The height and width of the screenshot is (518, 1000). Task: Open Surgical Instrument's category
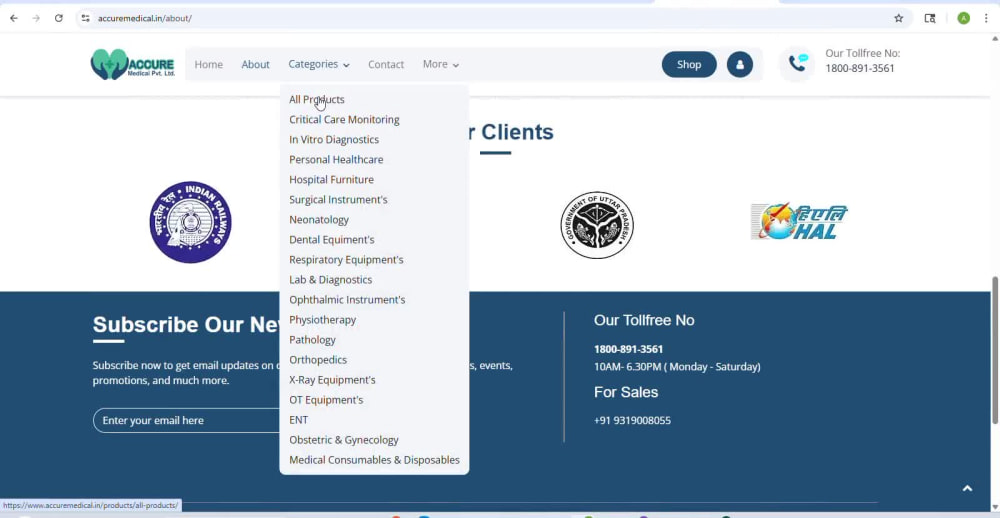[338, 200]
